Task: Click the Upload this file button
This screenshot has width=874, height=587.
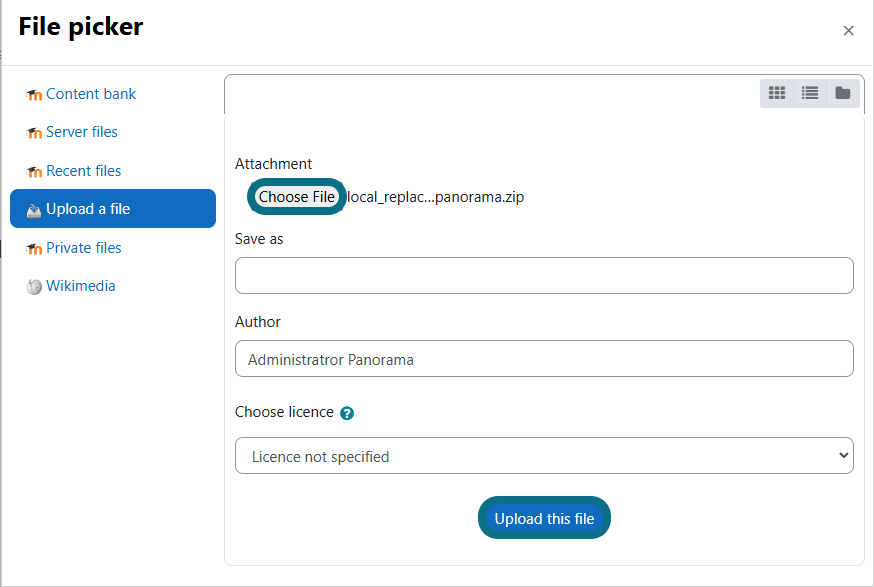Action: 544,518
